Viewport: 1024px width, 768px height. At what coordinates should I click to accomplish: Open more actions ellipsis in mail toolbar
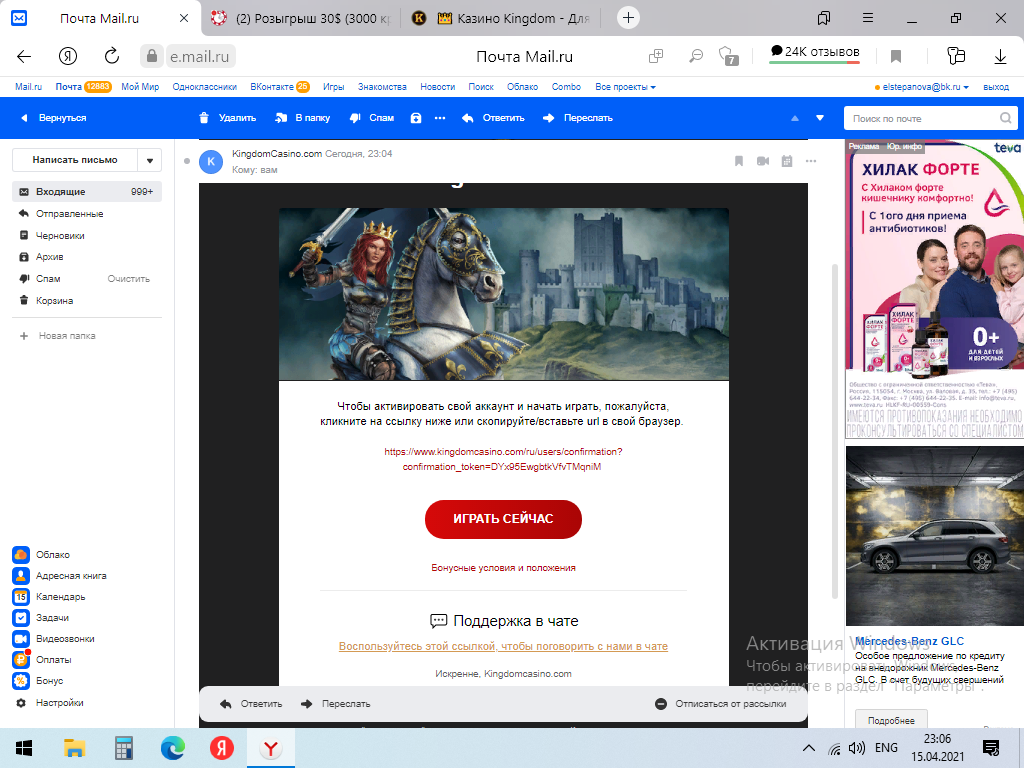click(440, 118)
